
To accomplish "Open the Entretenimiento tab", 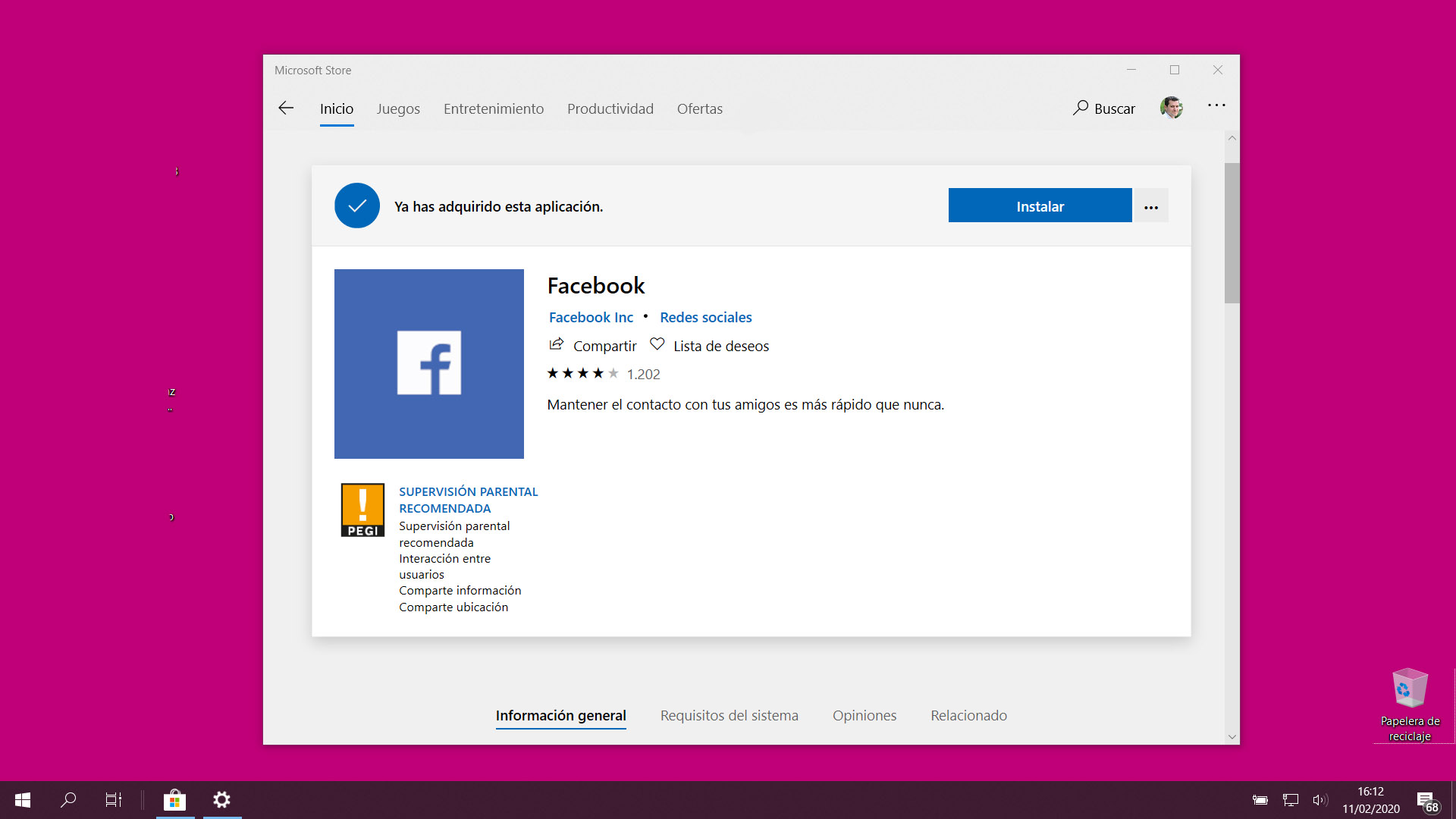I will coord(494,109).
